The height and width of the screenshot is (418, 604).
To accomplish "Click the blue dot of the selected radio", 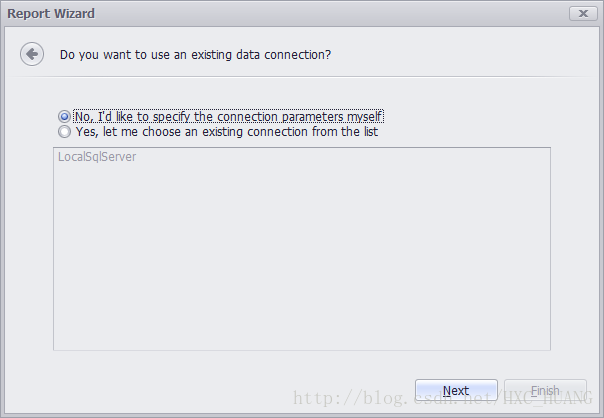I will (64, 116).
